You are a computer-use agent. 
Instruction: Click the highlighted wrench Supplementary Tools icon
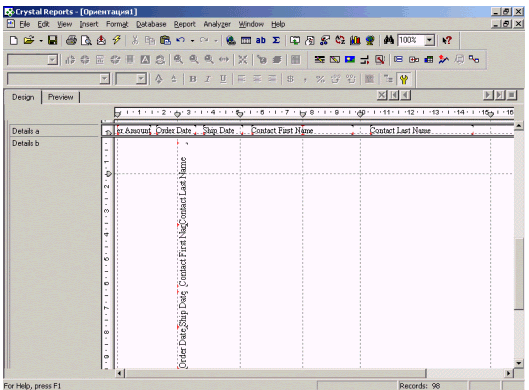point(404,79)
